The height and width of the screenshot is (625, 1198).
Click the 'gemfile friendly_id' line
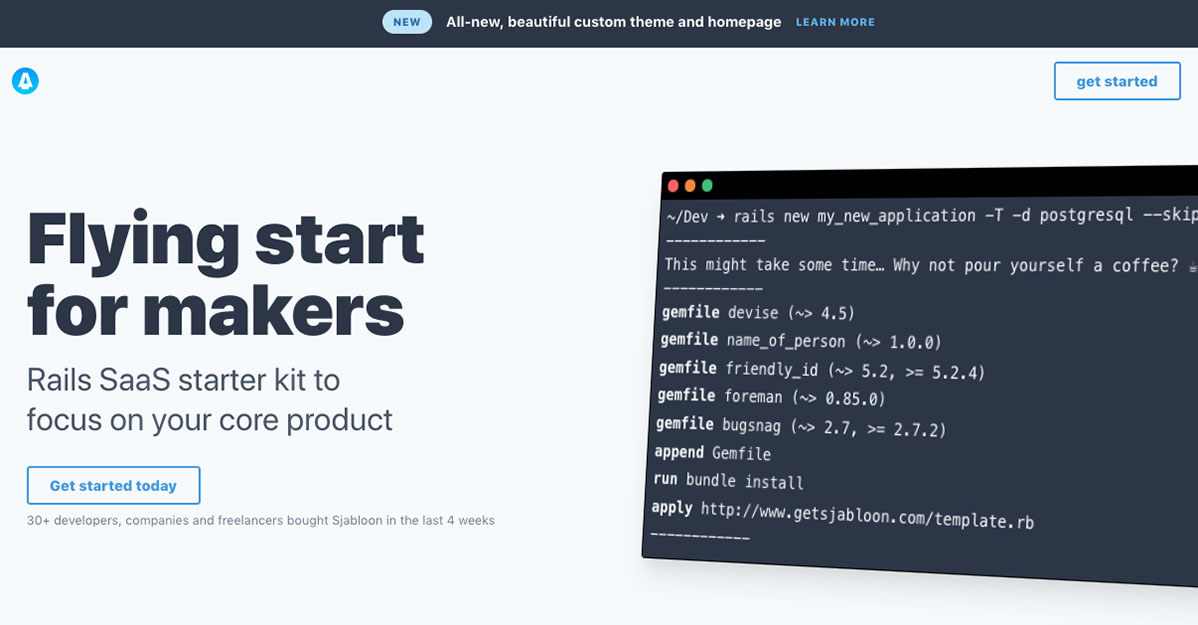pos(821,370)
